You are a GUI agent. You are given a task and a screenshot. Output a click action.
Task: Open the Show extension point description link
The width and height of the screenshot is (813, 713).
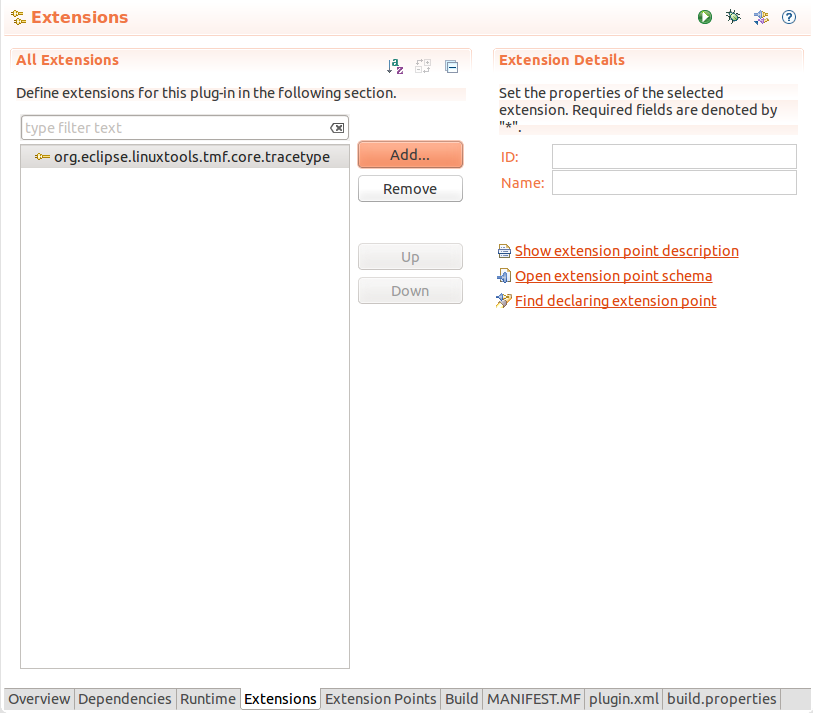click(626, 251)
